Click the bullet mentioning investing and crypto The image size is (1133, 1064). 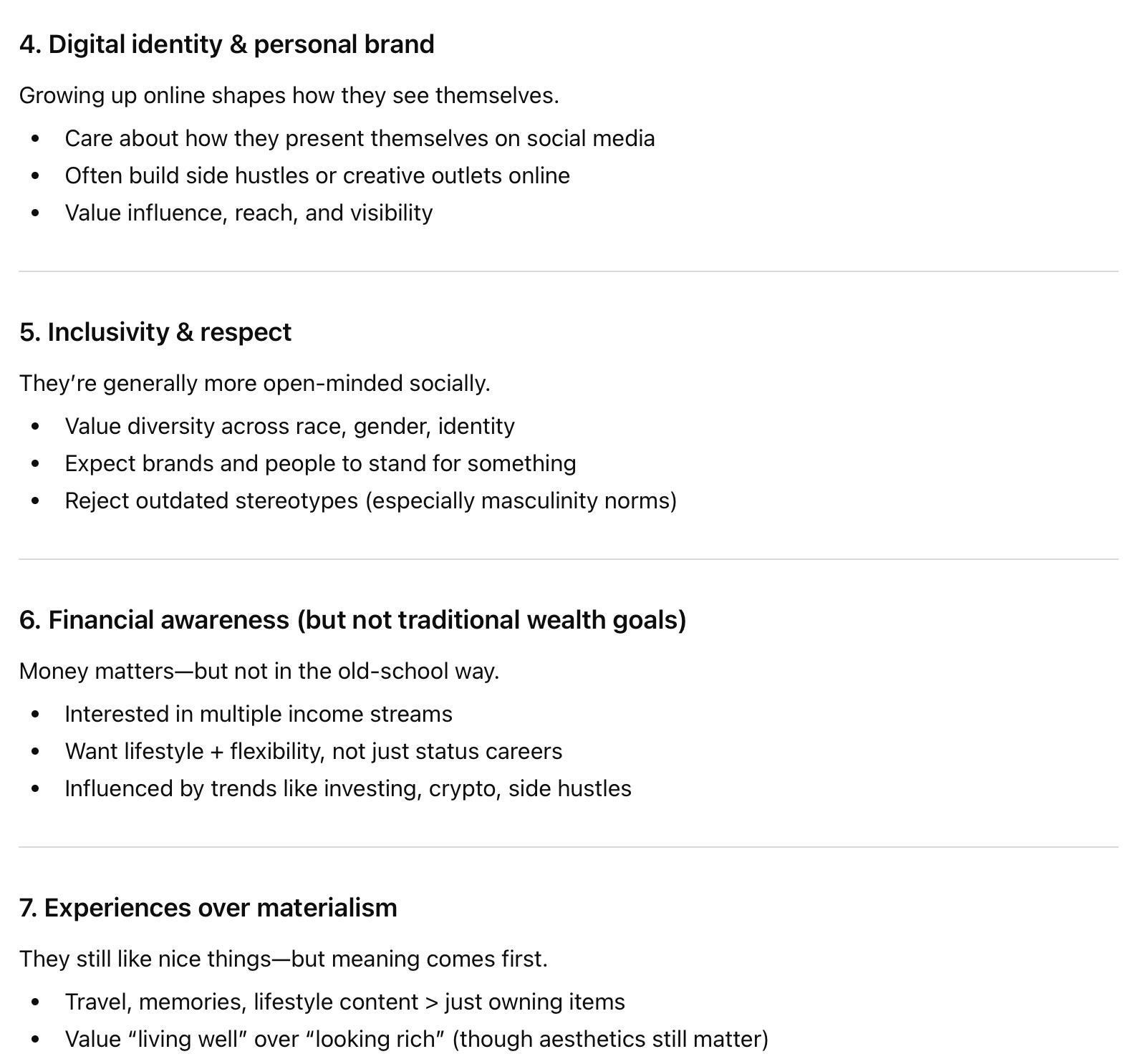tap(348, 788)
